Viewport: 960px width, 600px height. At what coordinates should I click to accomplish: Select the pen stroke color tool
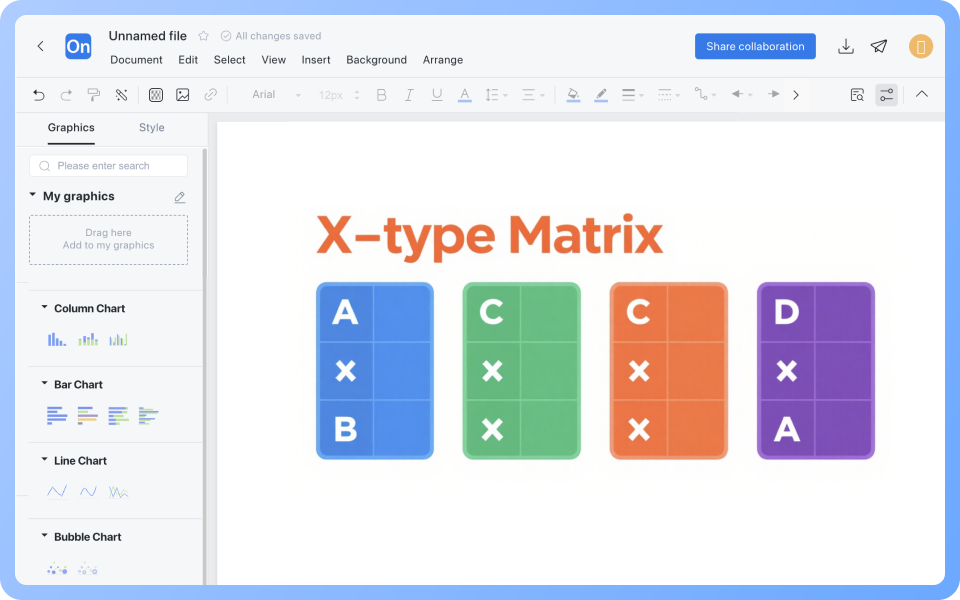599,94
